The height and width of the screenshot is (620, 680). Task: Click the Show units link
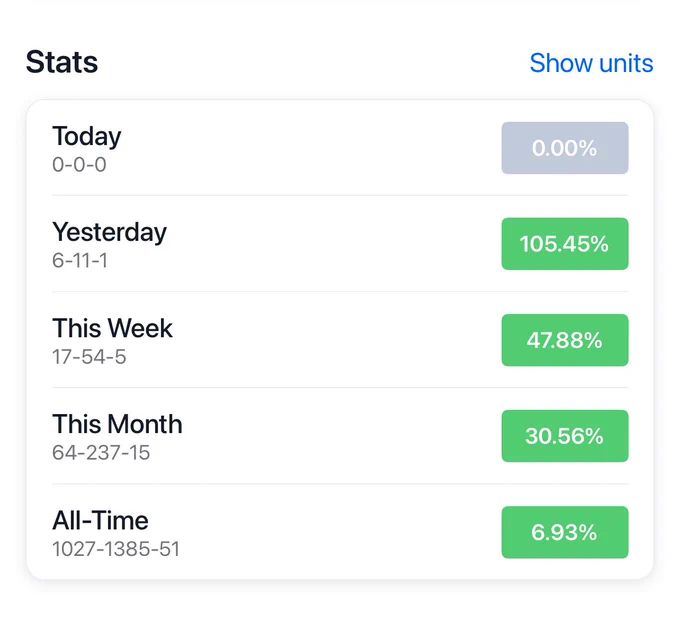pos(591,63)
